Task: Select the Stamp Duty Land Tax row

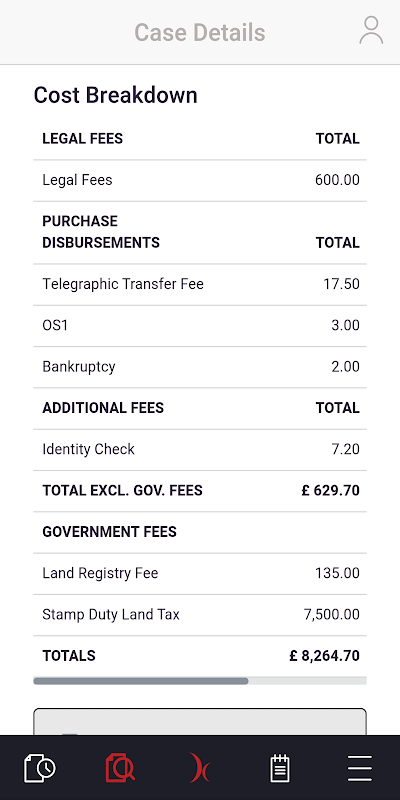Action: [200, 615]
